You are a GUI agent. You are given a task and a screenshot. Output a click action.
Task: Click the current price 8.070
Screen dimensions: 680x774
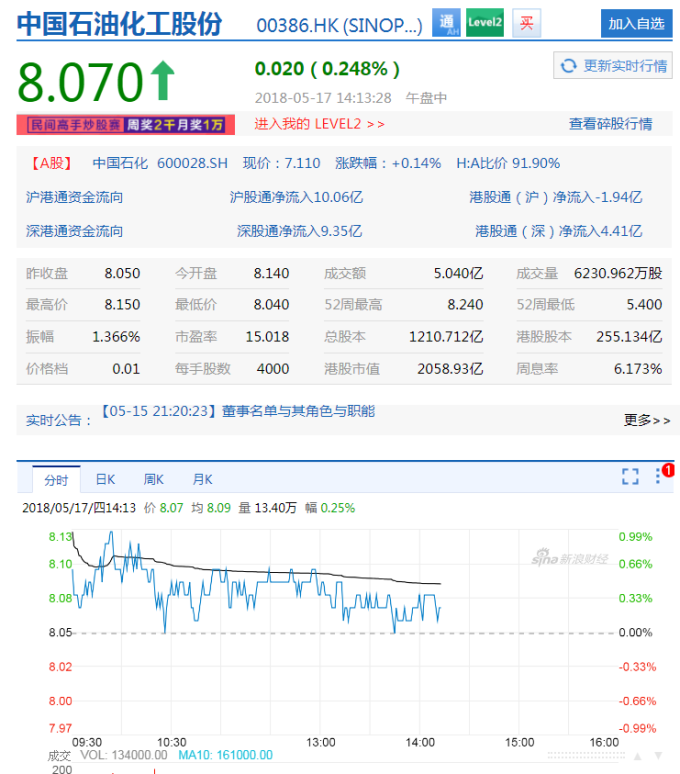tap(80, 81)
